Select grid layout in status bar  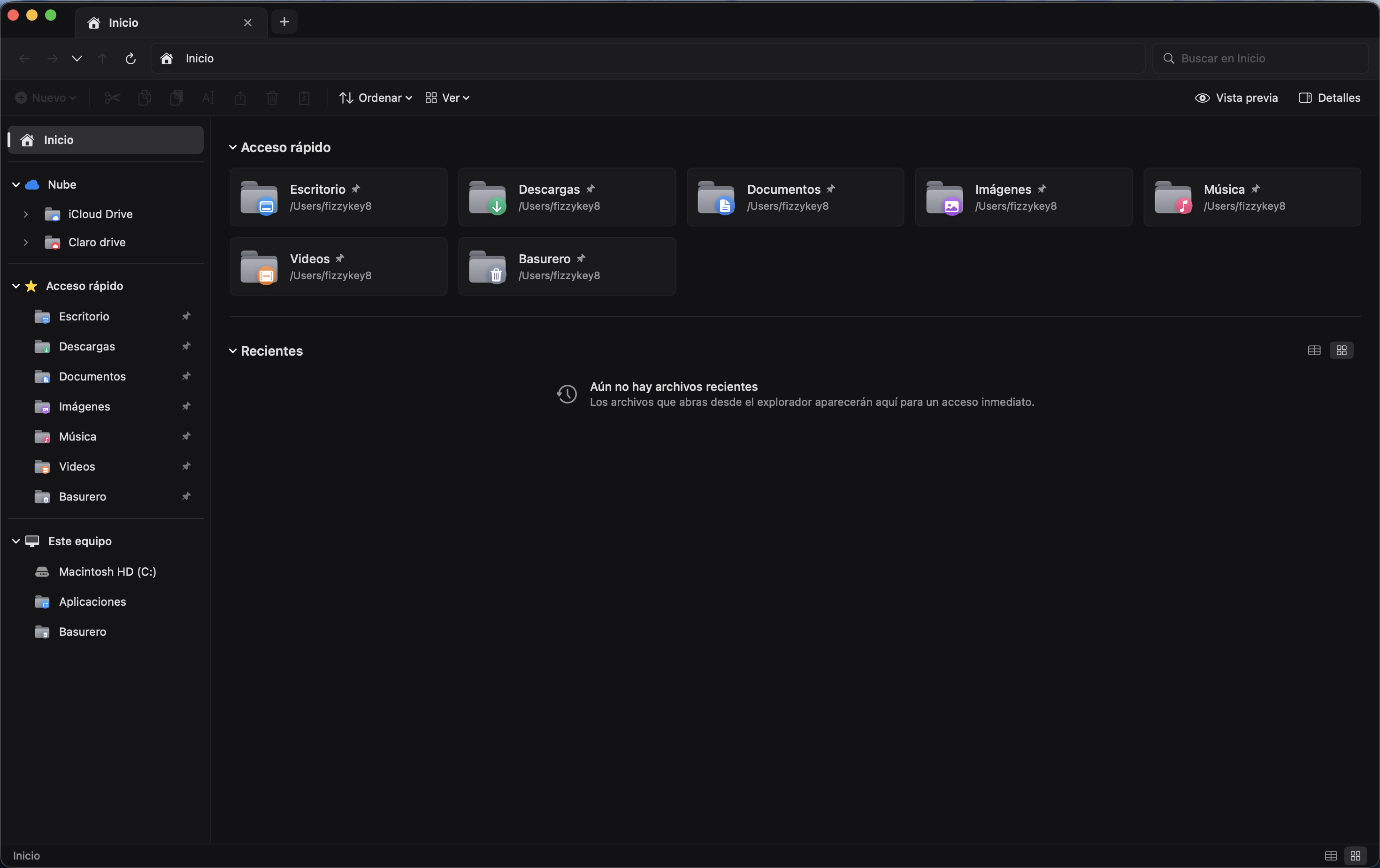[x=1356, y=855]
